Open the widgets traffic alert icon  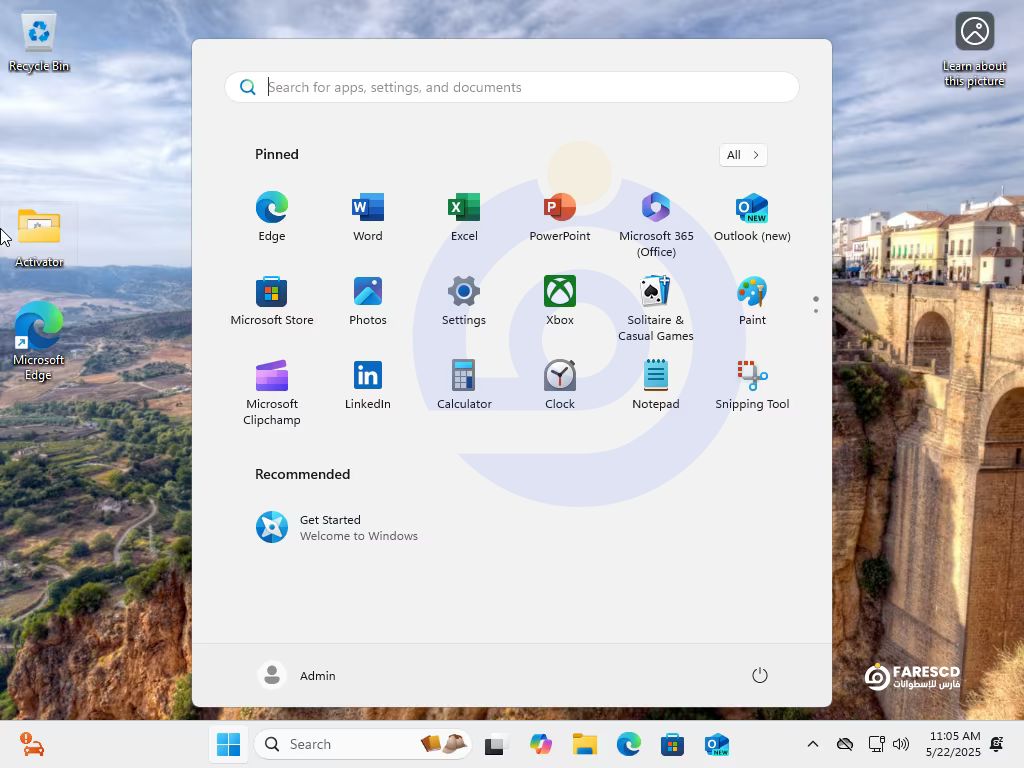pos(31,744)
